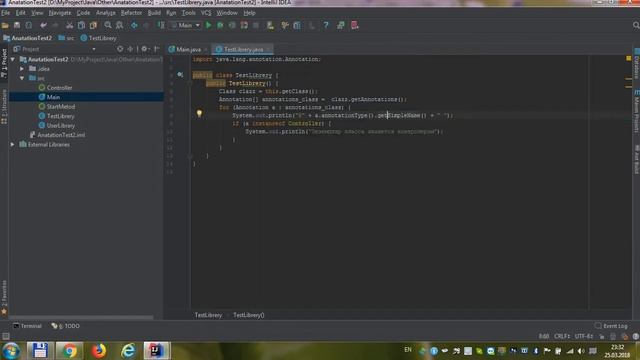Click gutter run icon beside class TestLibrery

(x=180, y=75)
